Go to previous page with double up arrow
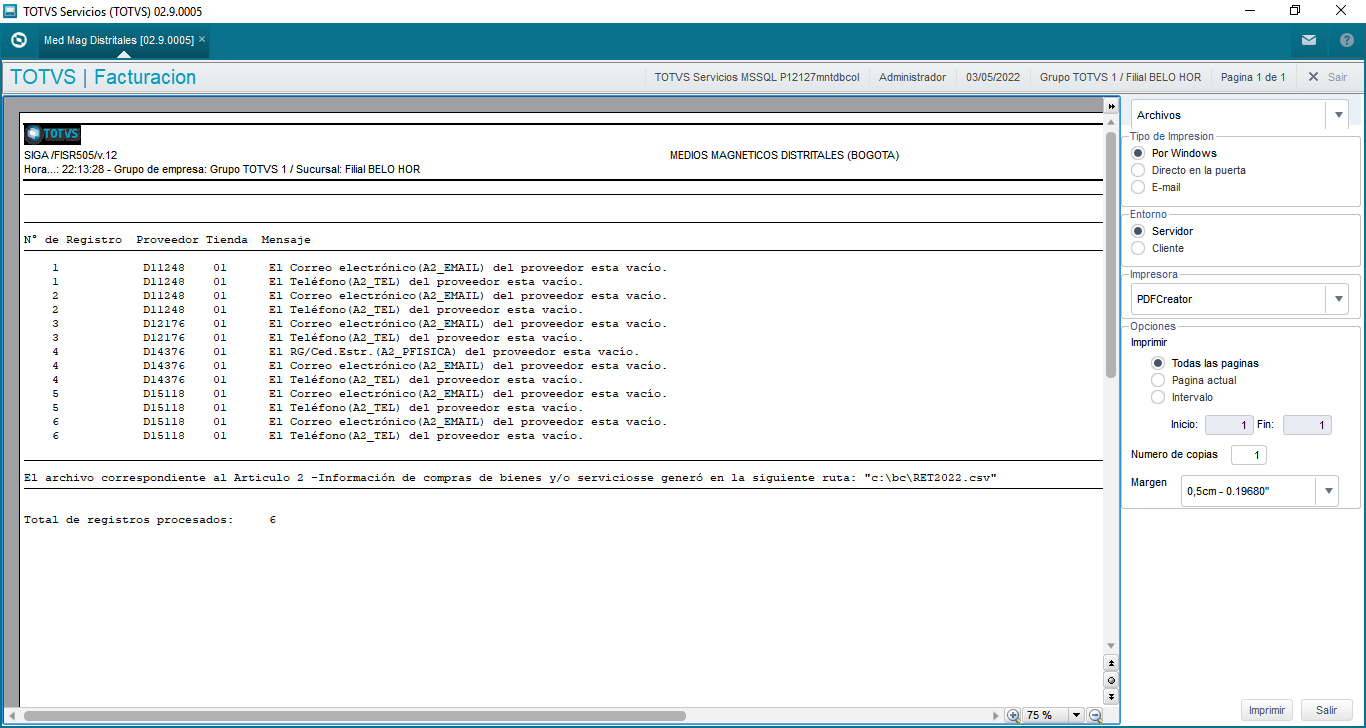This screenshot has width=1366, height=728. (x=1111, y=663)
